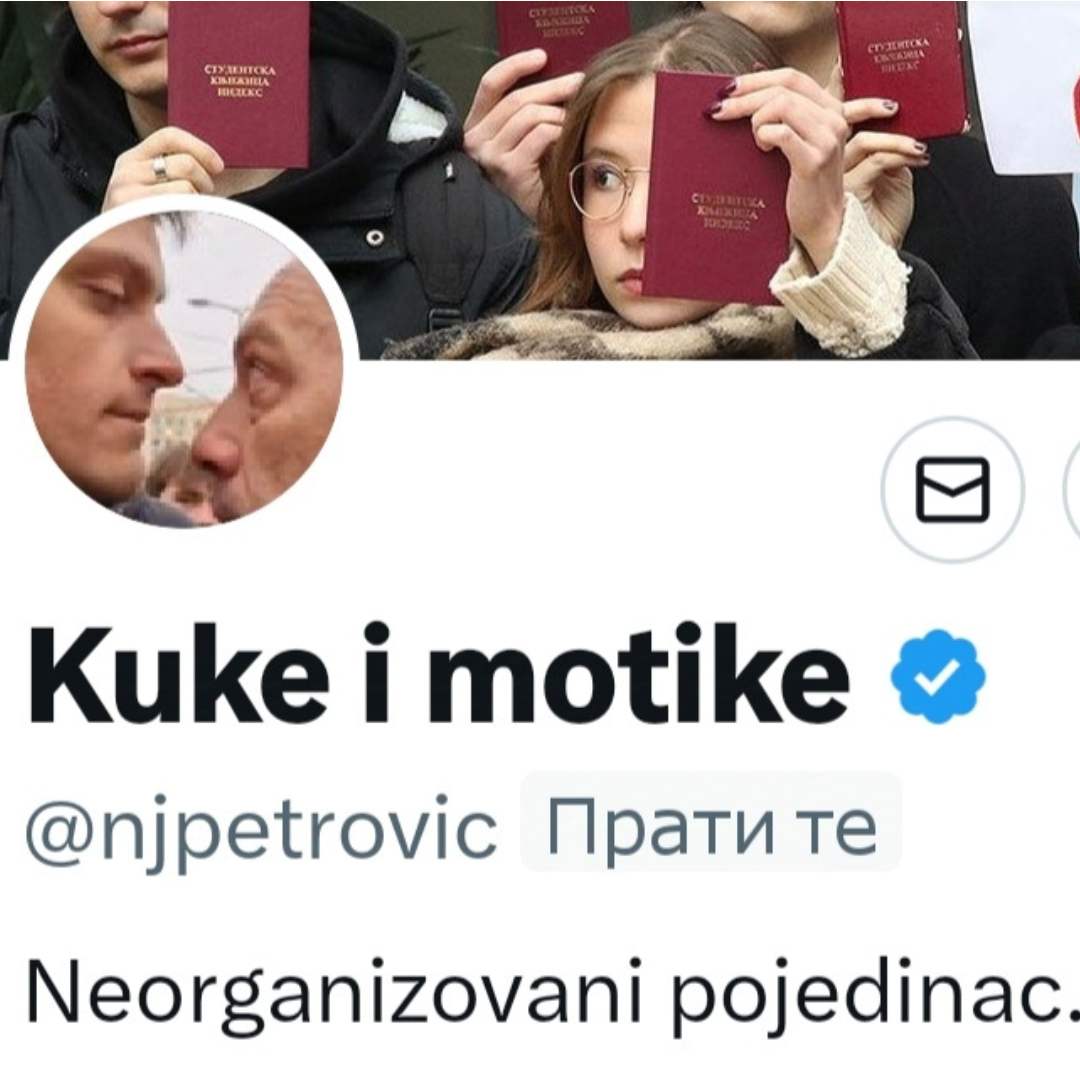Click the silver ring on the hand in the banner

(160, 166)
